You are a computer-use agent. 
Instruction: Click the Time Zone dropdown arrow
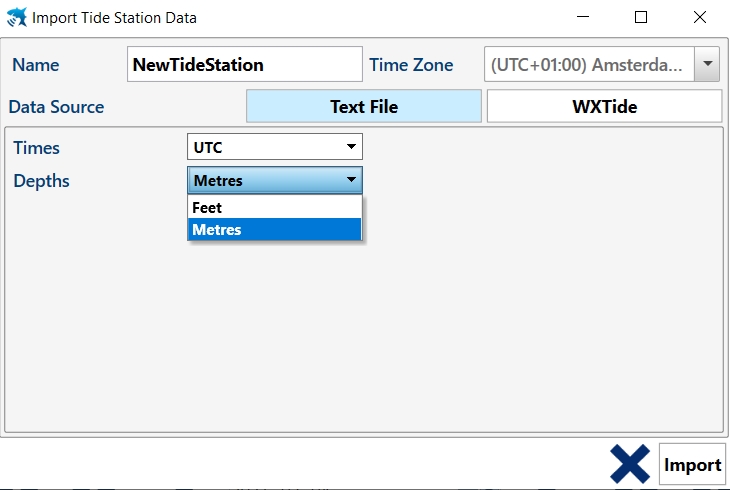(707, 65)
